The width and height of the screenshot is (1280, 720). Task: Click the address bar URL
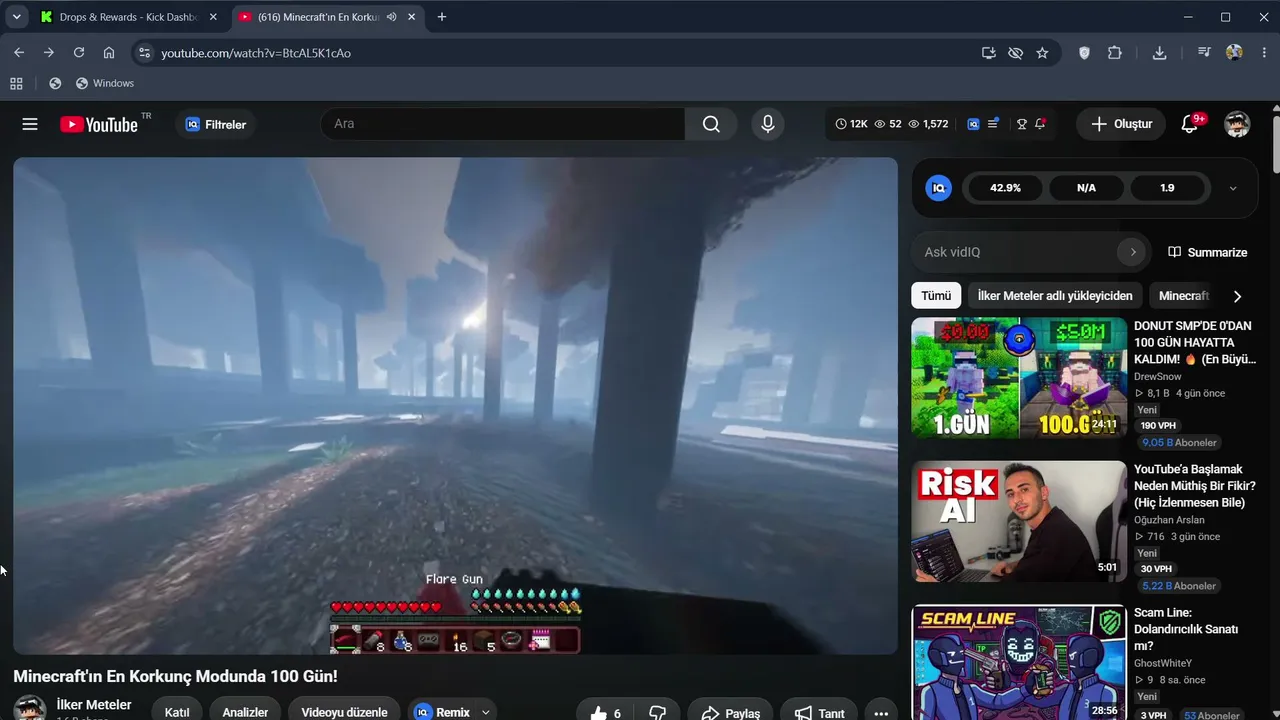(x=256, y=53)
